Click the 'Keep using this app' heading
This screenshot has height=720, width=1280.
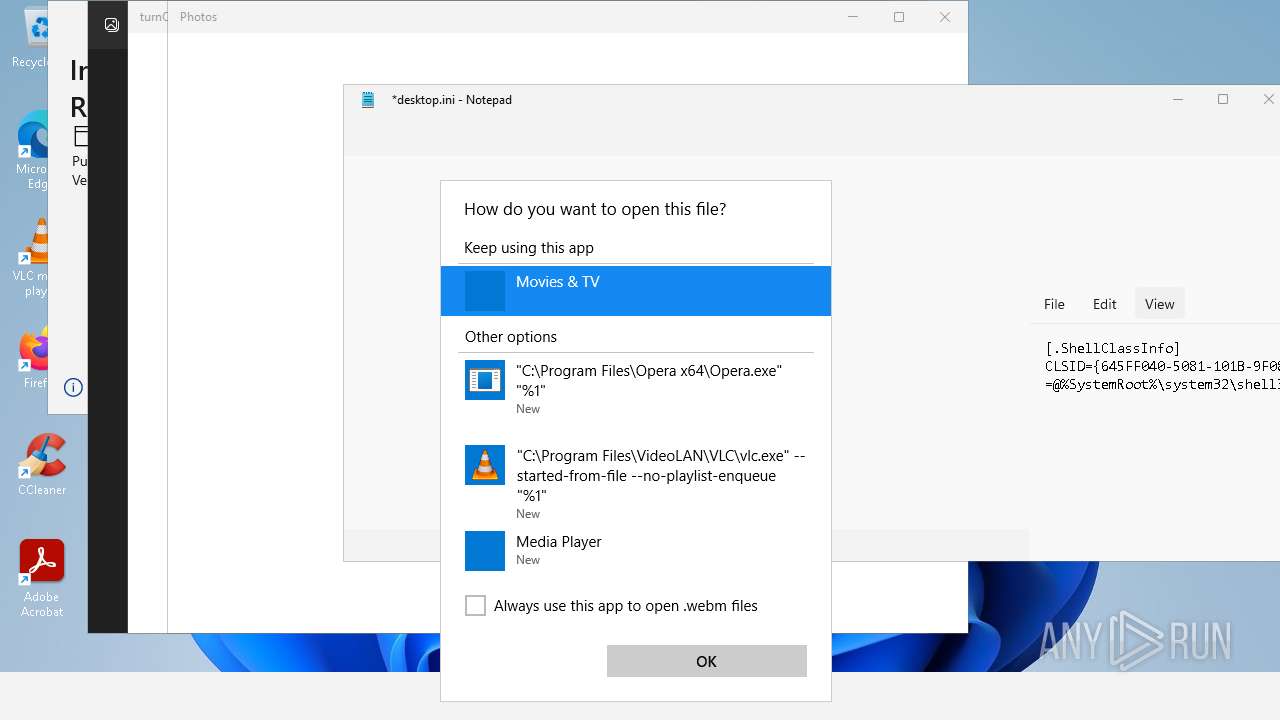point(529,248)
